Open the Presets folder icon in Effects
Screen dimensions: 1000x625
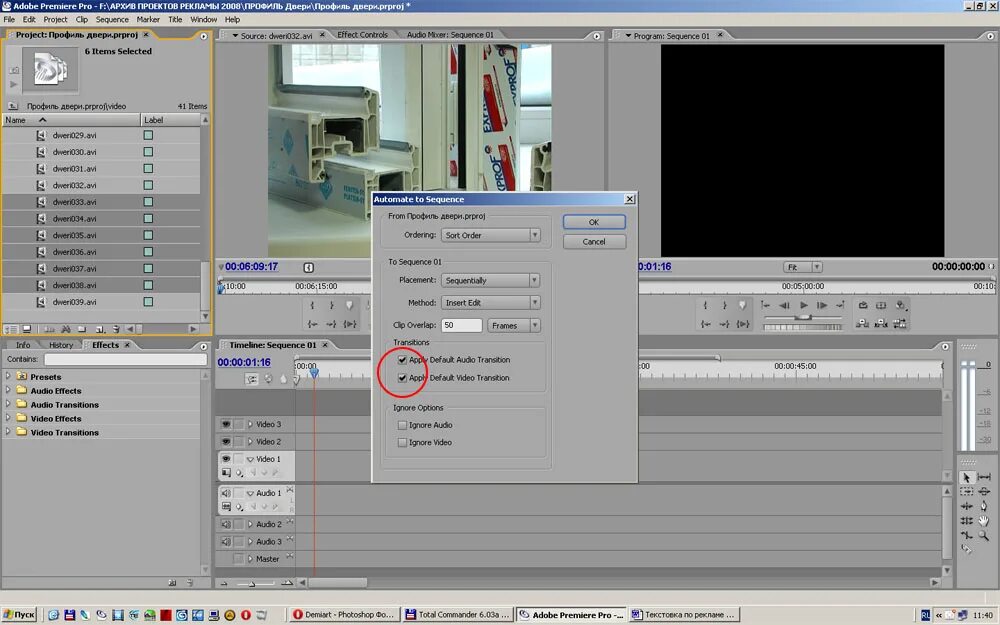pos(22,376)
